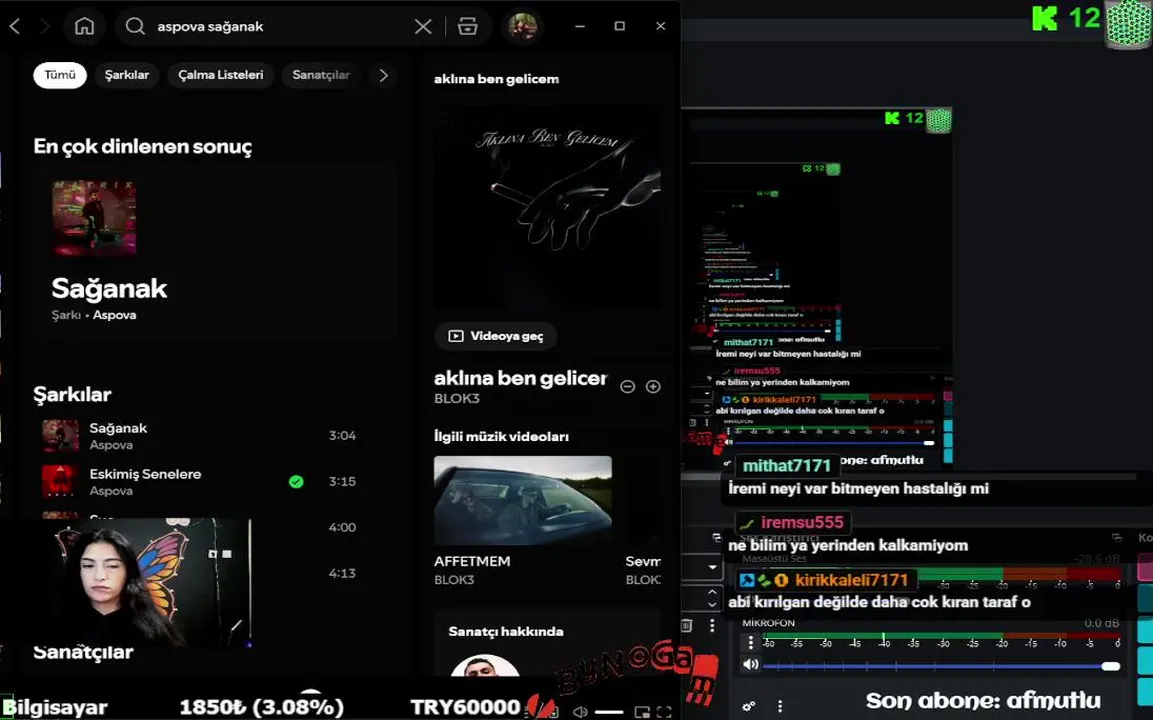Add track to library with plus icon

pos(653,386)
